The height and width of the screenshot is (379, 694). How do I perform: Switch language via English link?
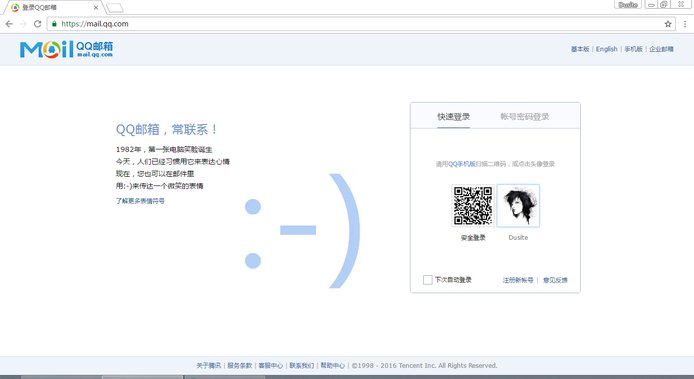(x=606, y=49)
